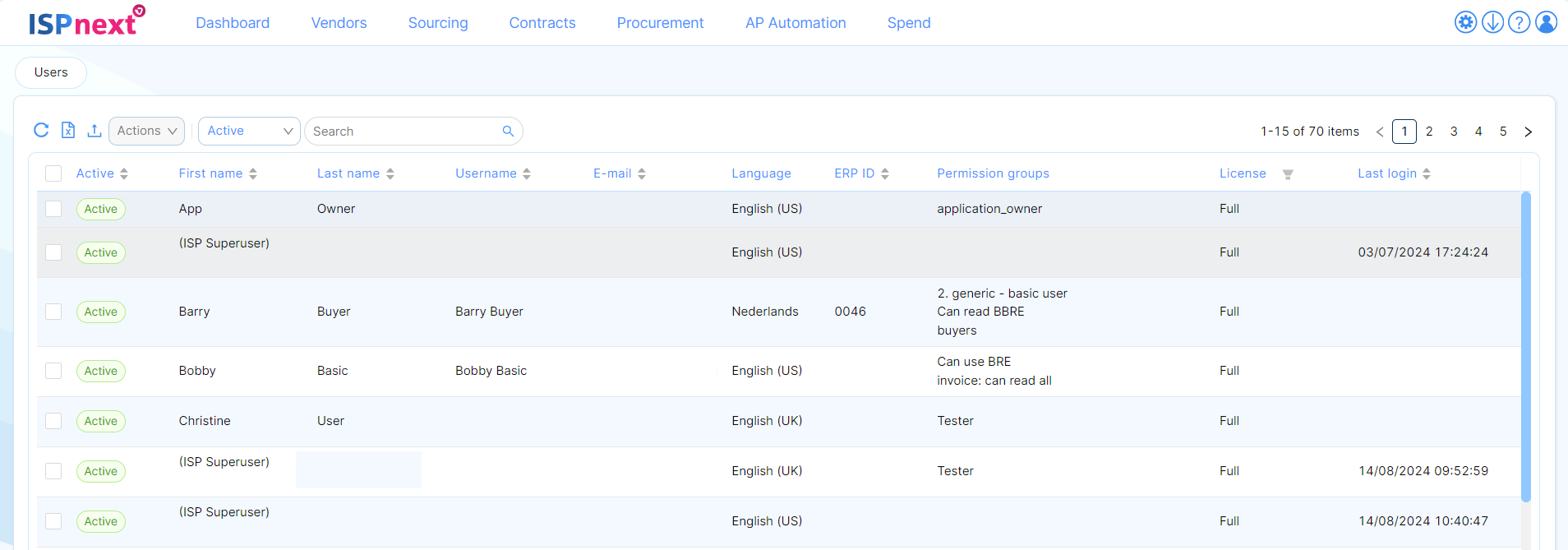Click the next page arrow
The height and width of the screenshot is (550, 1568).
[1528, 132]
